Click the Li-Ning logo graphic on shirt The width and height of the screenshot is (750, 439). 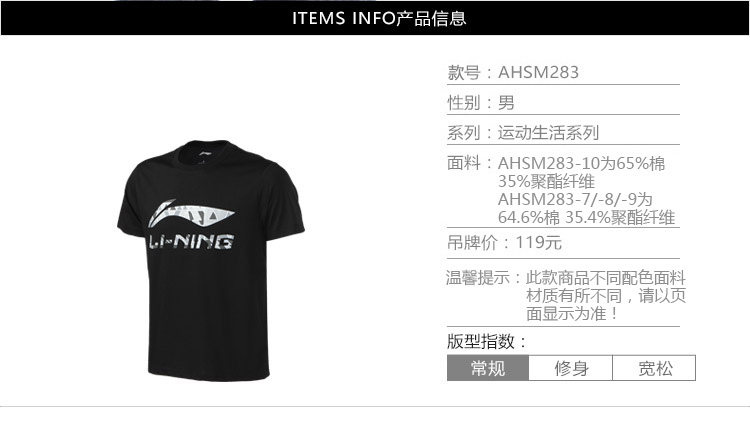[x=190, y=214]
